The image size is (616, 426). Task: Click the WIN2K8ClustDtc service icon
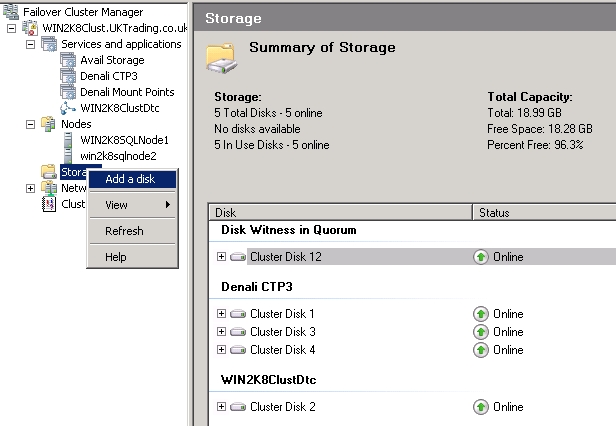point(68,108)
